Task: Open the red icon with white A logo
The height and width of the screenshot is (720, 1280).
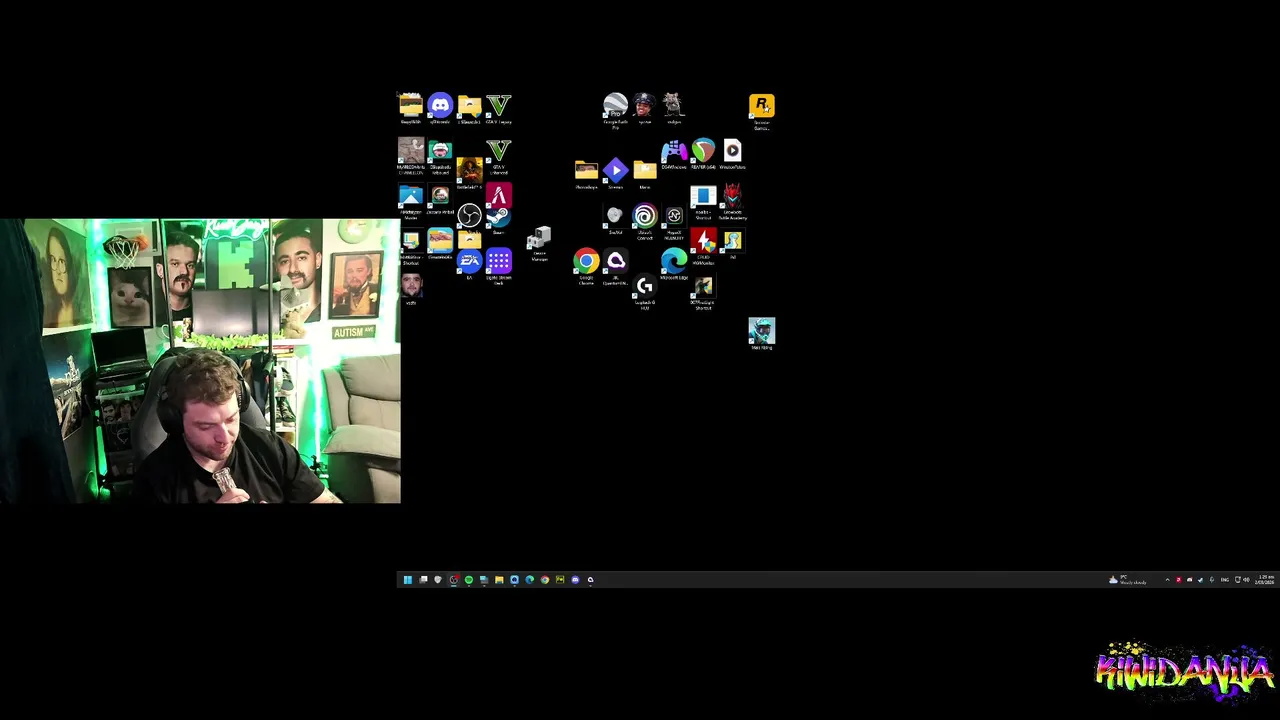Action: pos(498,196)
